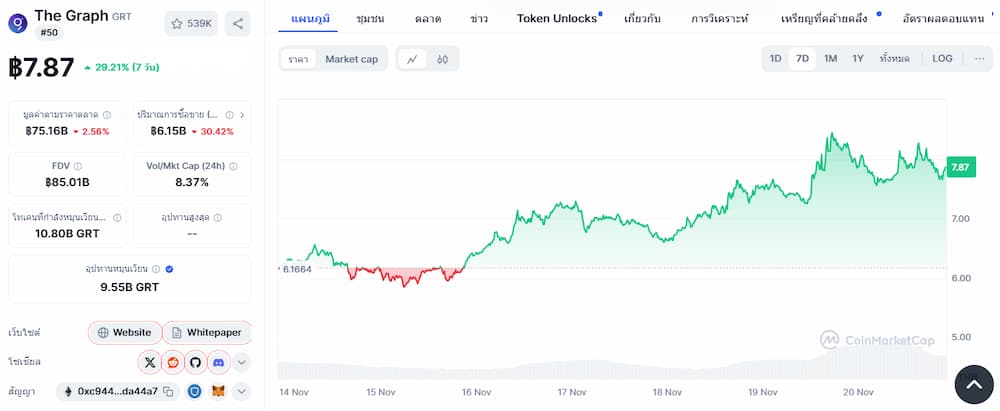This screenshot has width=1000, height=411.
Task: Open the analytics (การวิเคราะห์) tab
Action: click(719, 19)
